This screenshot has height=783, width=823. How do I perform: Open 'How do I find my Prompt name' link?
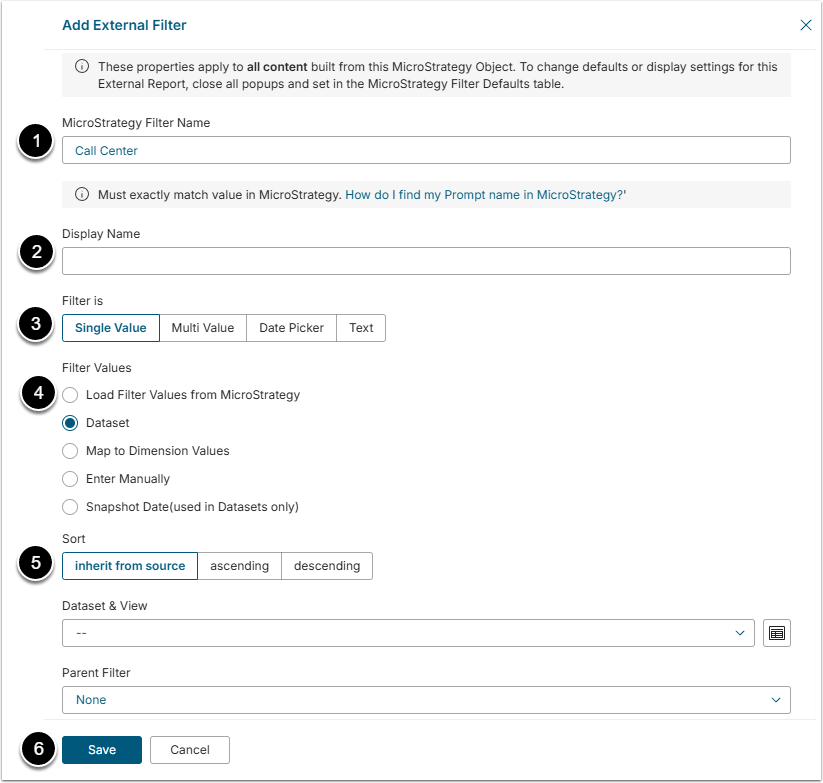(x=485, y=194)
